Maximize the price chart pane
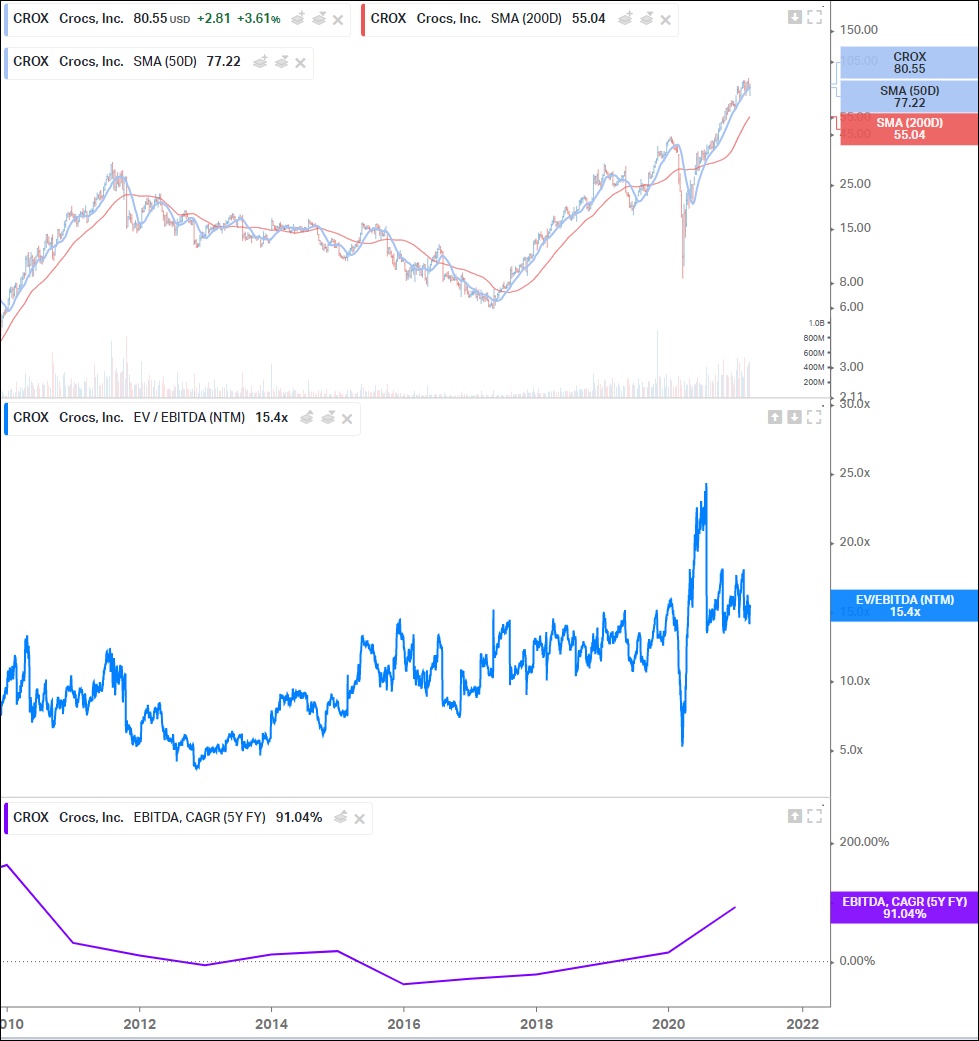979x1041 pixels. (x=814, y=17)
